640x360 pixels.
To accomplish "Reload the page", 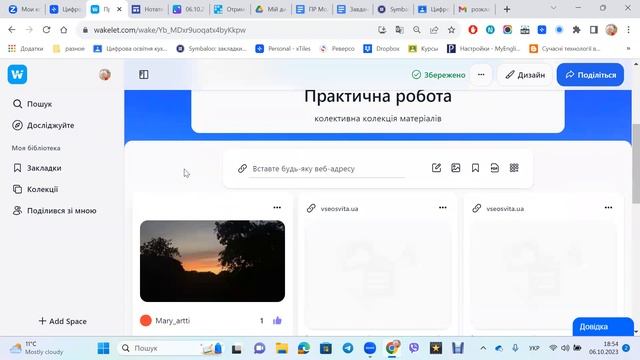I will [x=47, y=30].
